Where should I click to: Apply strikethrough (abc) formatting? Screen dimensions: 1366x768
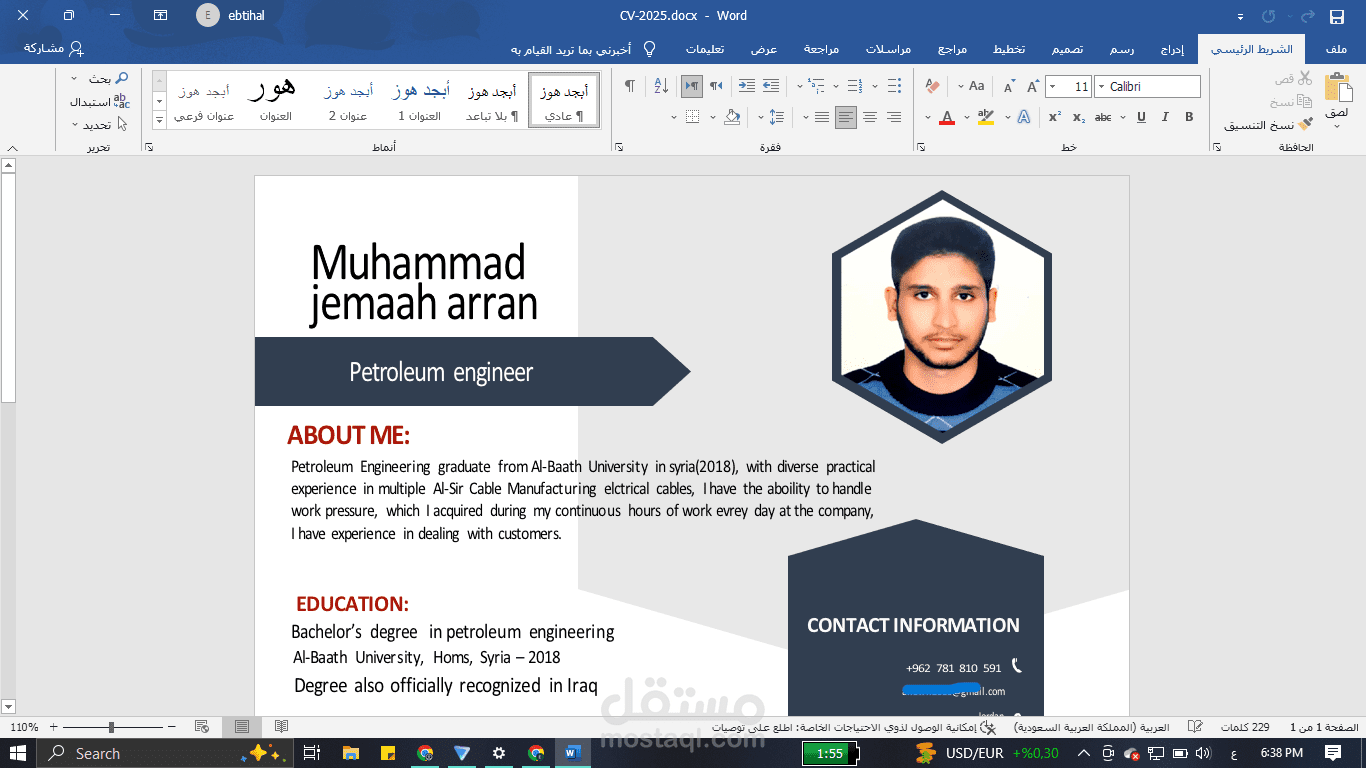pos(1103,117)
